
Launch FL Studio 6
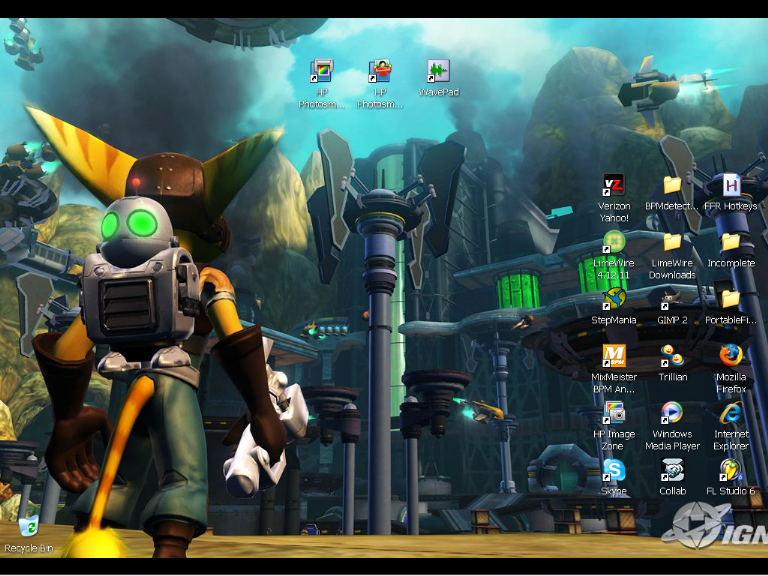pyautogui.click(x=731, y=470)
